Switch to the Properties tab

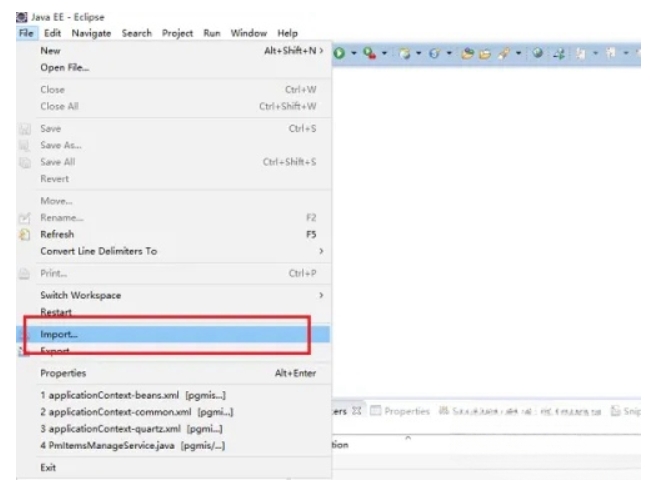tap(404, 412)
